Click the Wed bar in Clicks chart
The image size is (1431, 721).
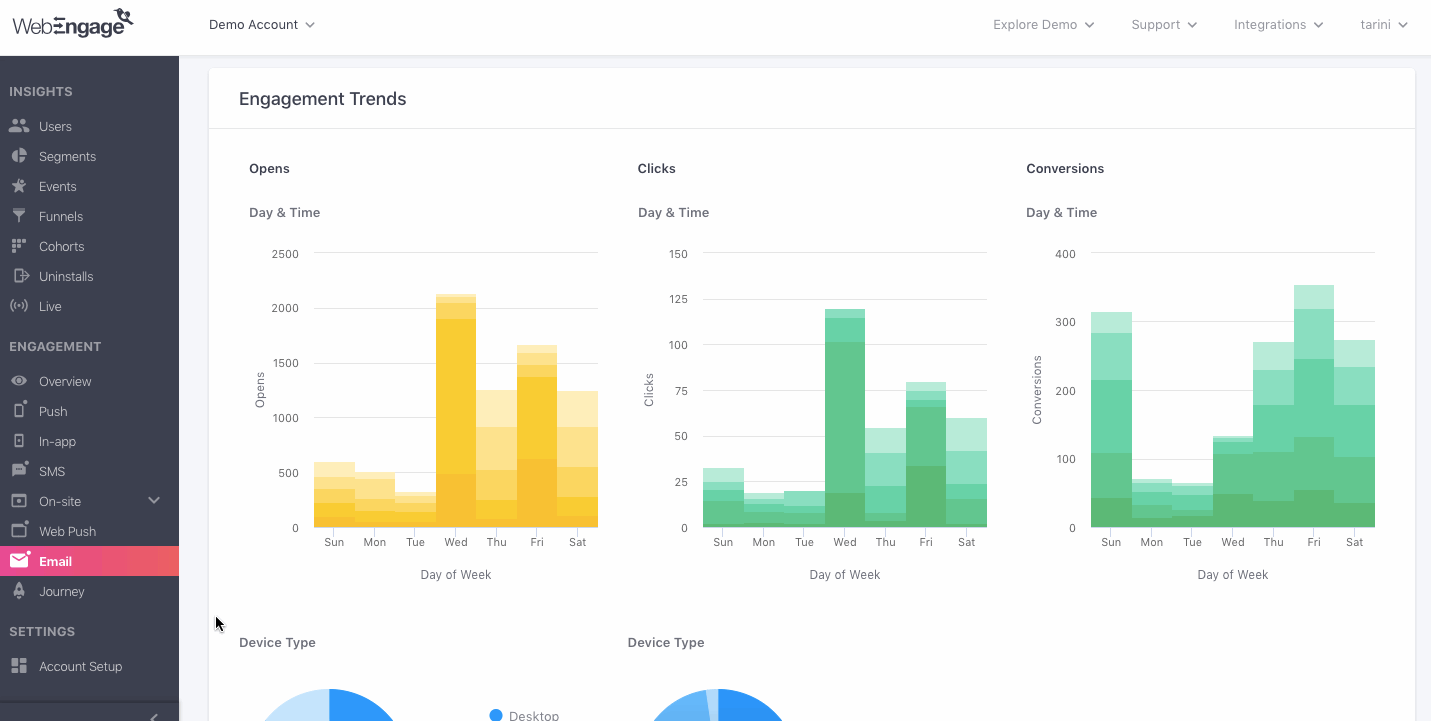coord(845,418)
